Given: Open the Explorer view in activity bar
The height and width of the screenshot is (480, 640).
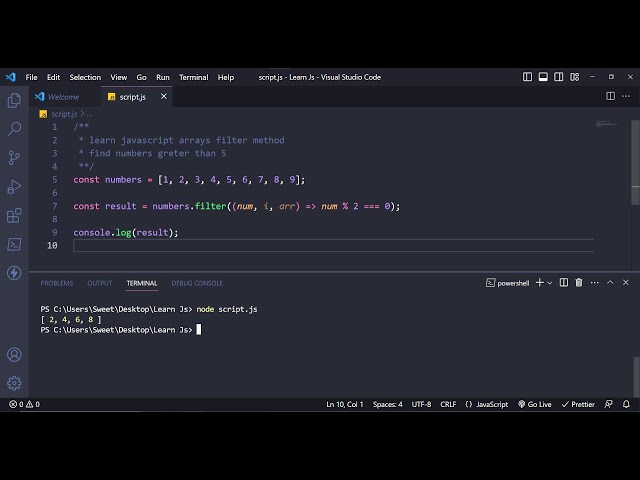Looking at the screenshot, I should tap(14, 100).
